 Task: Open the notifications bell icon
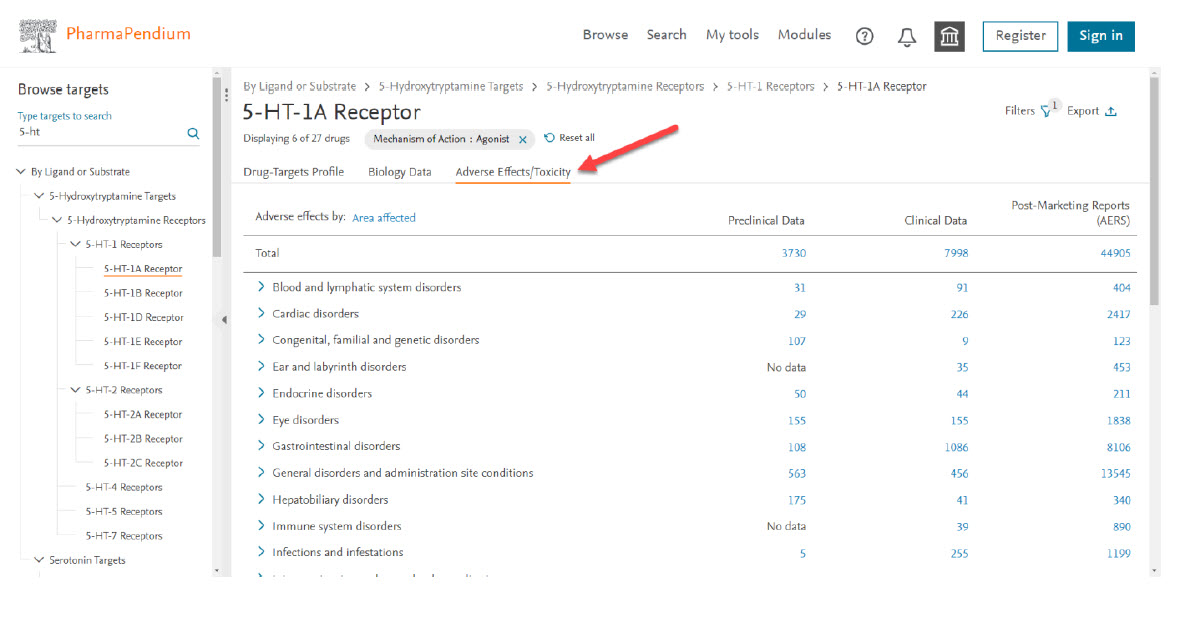click(907, 36)
